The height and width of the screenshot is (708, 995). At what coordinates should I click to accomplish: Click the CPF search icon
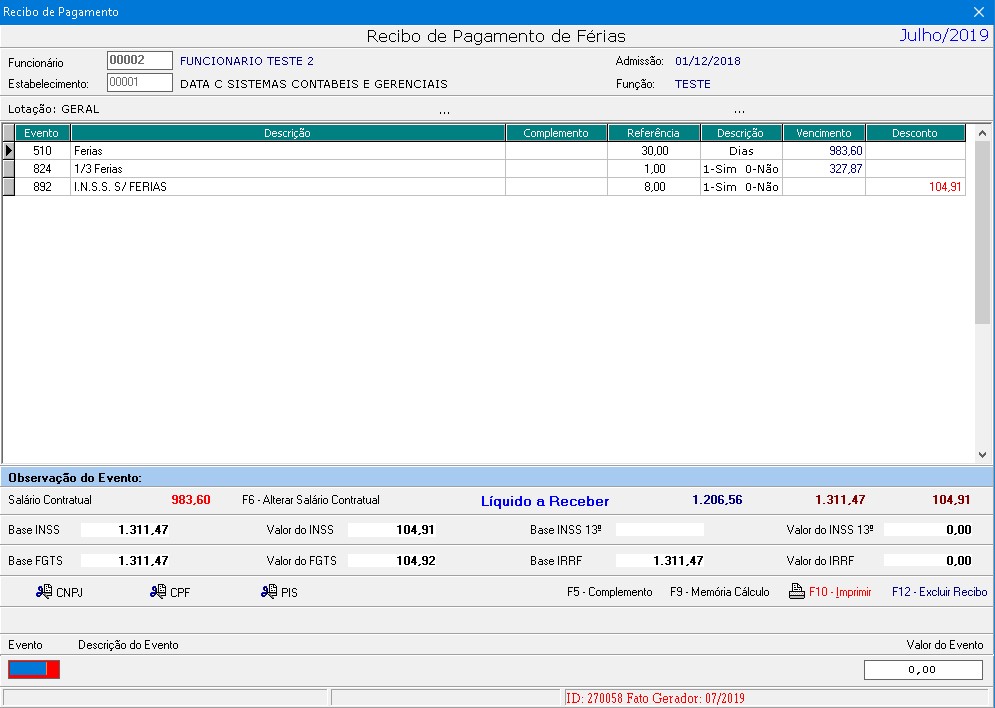158,592
